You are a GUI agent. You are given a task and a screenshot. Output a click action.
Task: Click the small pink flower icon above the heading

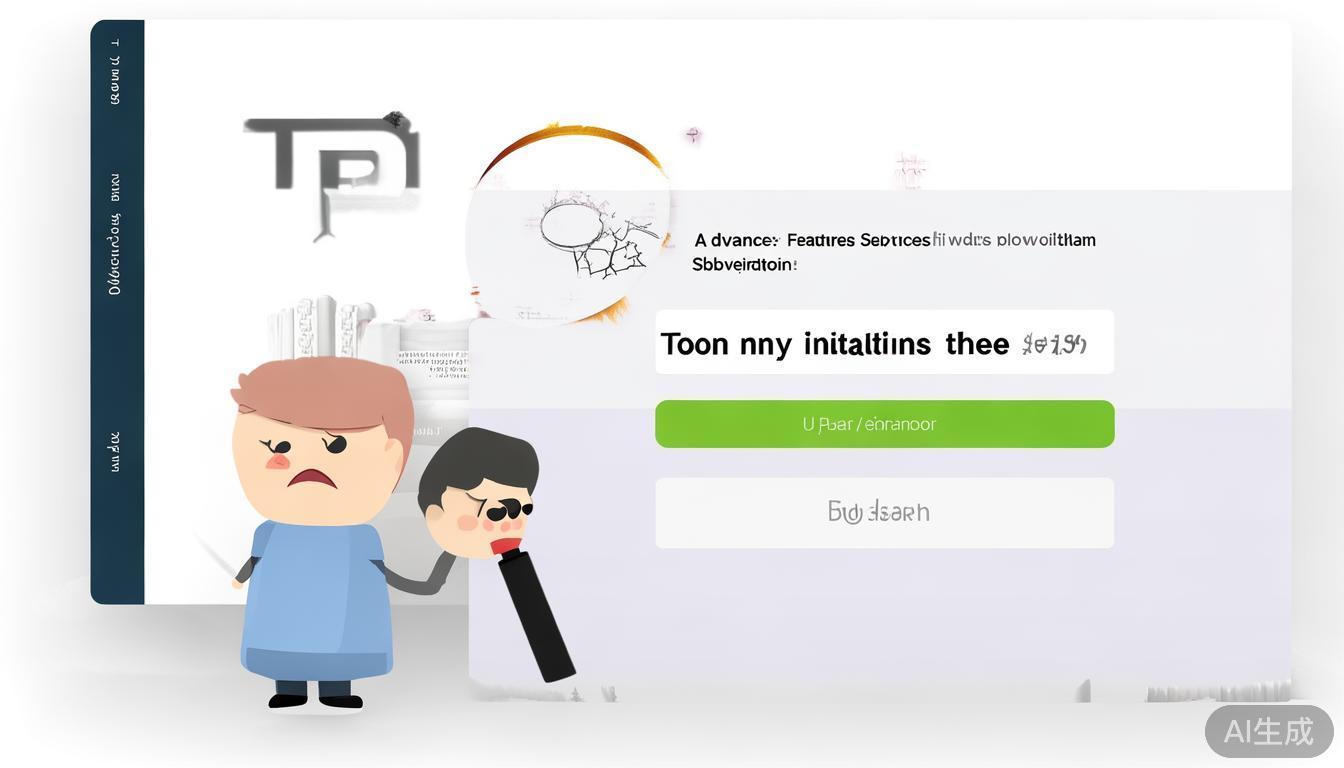point(692,134)
